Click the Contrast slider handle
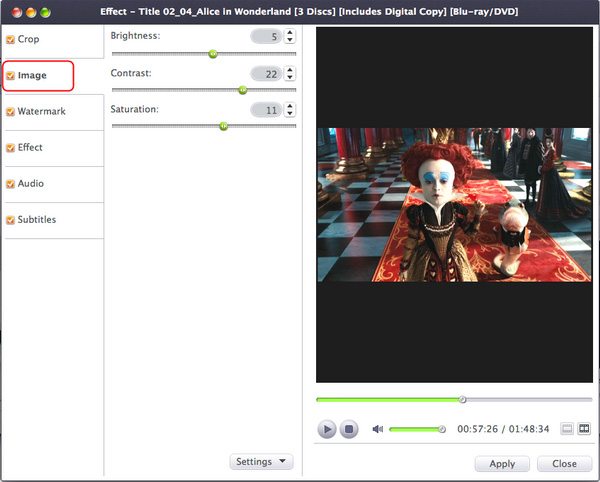The width and height of the screenshot is (600, 482). 243,90
